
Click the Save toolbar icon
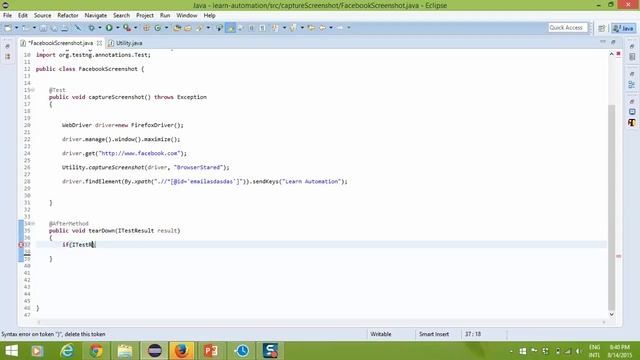43,28
